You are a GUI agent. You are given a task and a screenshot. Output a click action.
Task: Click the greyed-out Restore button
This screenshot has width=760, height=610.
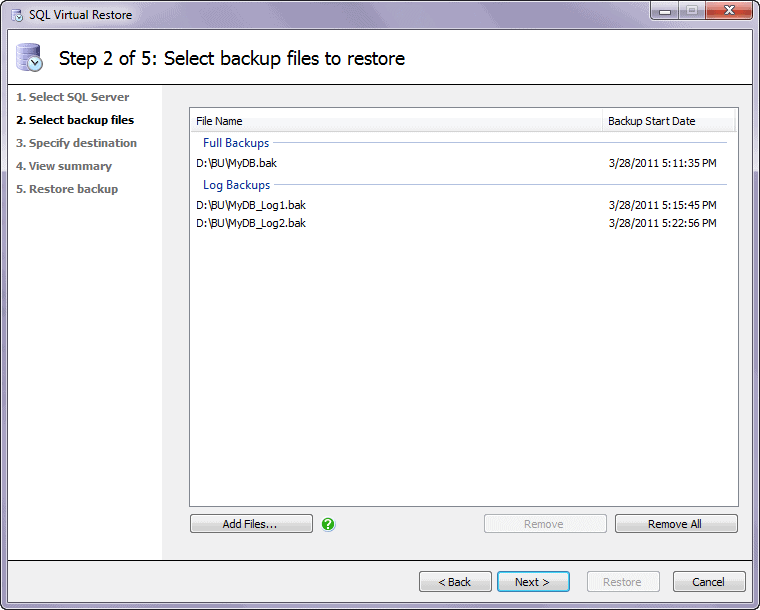[x=623, y=581]
